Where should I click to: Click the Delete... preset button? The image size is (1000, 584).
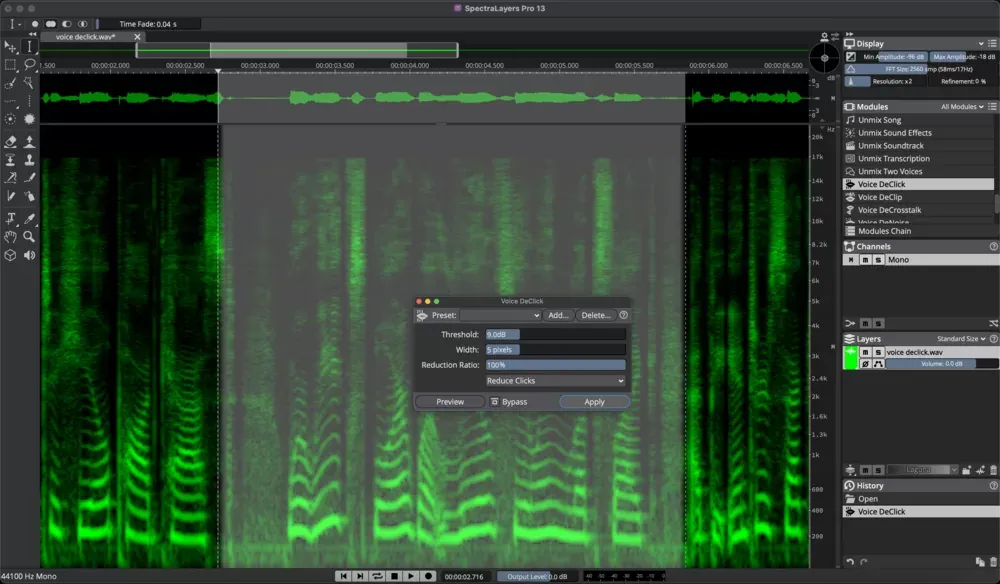[596, 315]
